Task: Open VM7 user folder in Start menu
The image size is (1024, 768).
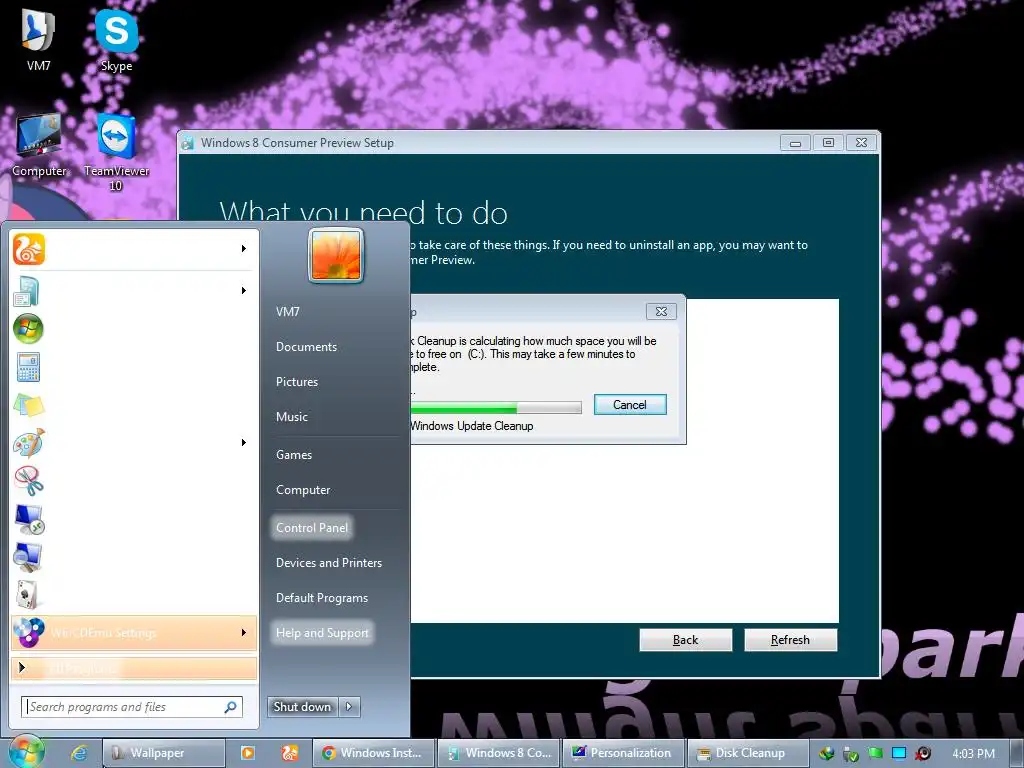Action: (287, 312)
